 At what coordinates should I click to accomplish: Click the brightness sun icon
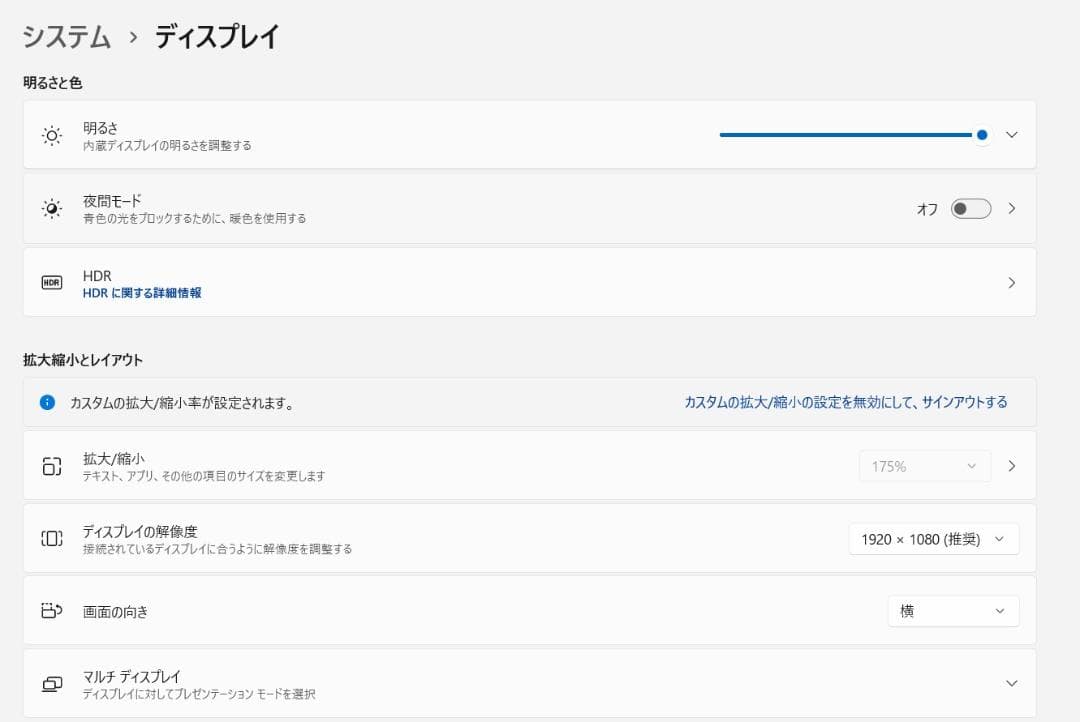click(52, 135)
